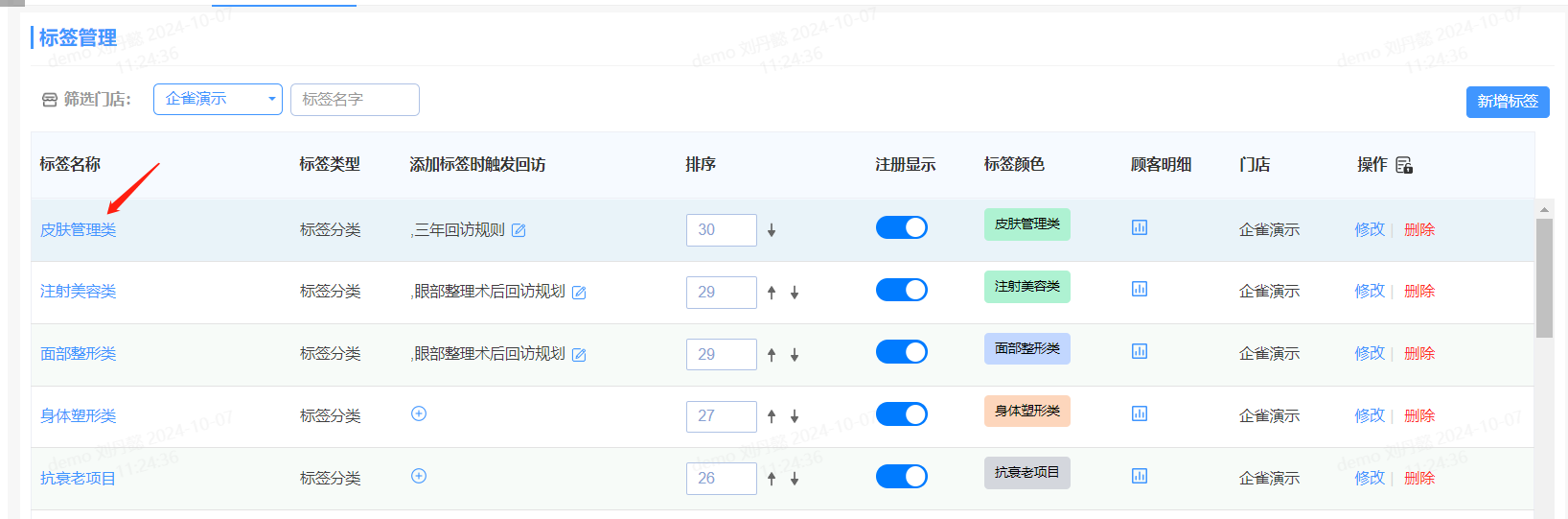The width and height of the screenshot is (1568, 519).
Task: Disable registration display for 皮肤管理类
Action: coord(901,227)
